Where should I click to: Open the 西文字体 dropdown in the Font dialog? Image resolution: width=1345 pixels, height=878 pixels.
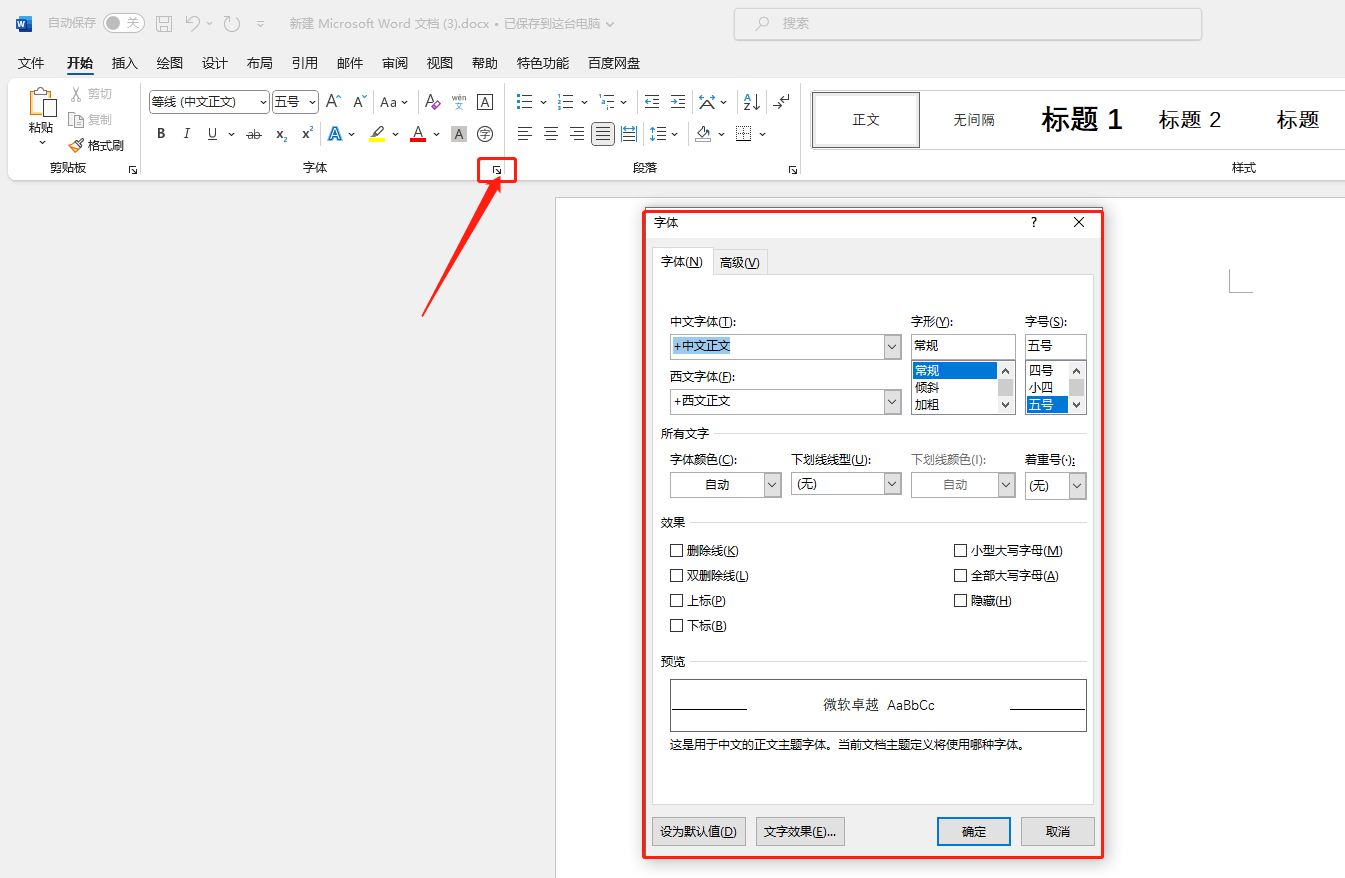tap(893, 401)
